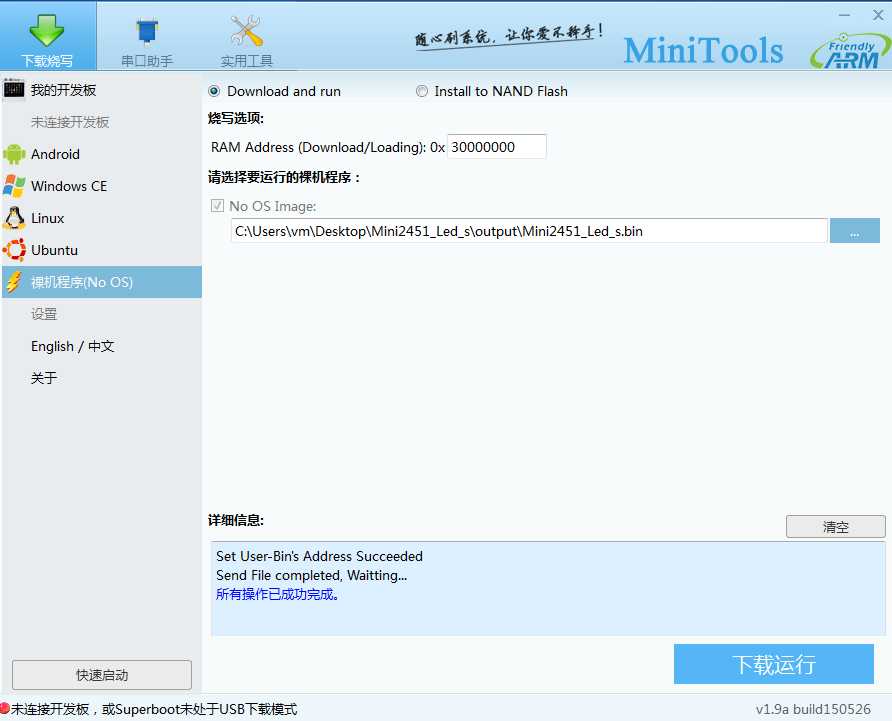
Task: Click the Linux penguin icon
Action: click(x=14, y=218)
